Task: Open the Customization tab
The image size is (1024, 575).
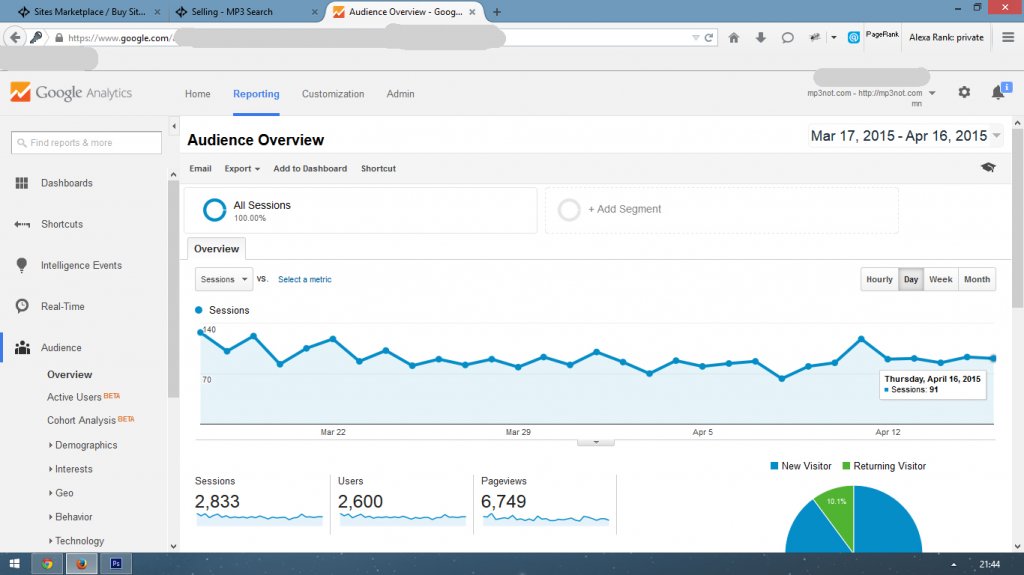Action: coord(333,94)
